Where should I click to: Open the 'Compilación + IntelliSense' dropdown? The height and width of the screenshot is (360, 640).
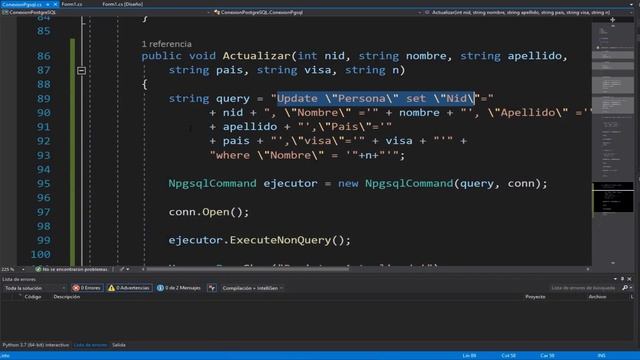click(x=252, y=288)
